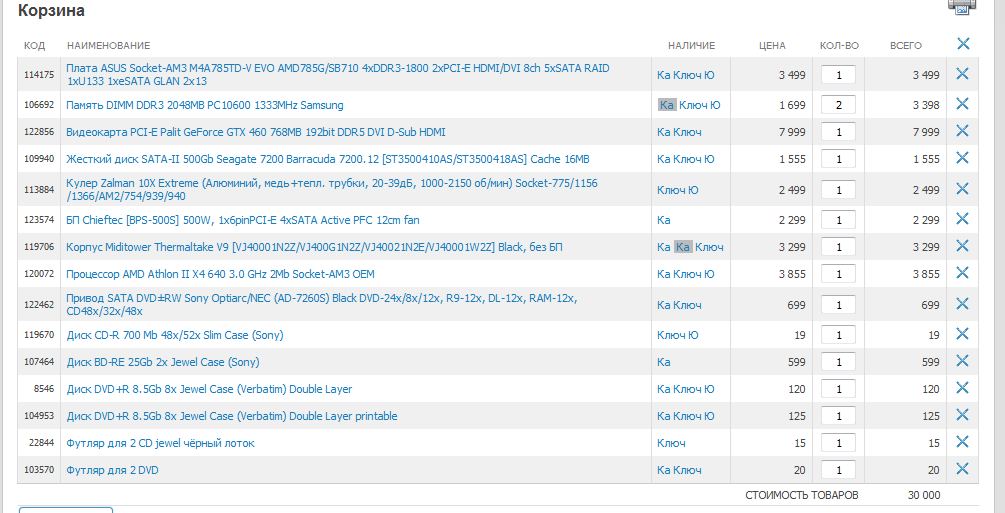1005x513 pixels.
Task: Click the СТОИМОСТЬ ТОВАРОВ label
Action: point(802,495)
